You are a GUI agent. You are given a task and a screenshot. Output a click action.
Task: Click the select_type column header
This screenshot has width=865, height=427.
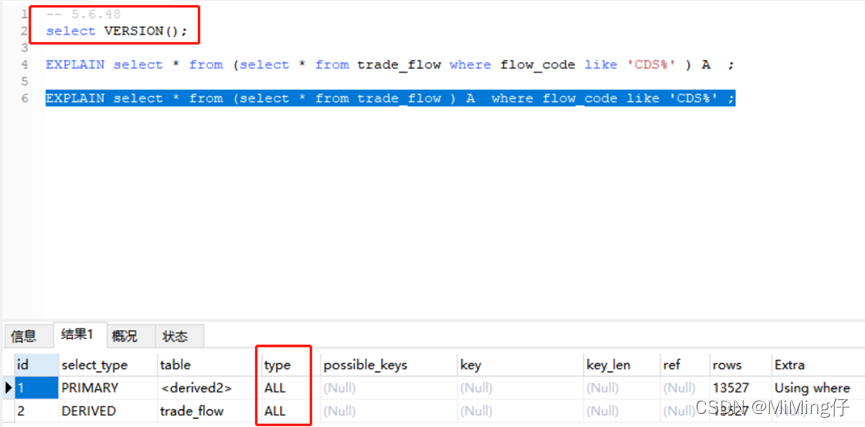(108, 365)
